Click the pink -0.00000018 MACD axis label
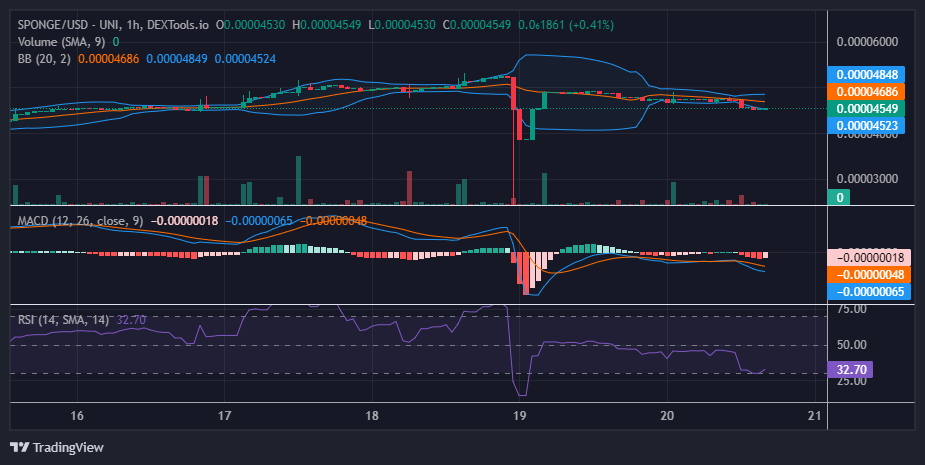This screenshot has height=465, width=925. (870, 258)
